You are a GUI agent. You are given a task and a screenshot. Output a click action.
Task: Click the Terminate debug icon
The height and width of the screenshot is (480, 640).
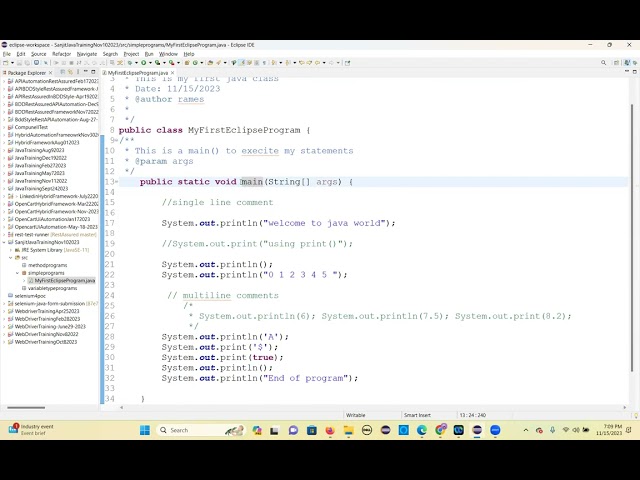[71, 63]
